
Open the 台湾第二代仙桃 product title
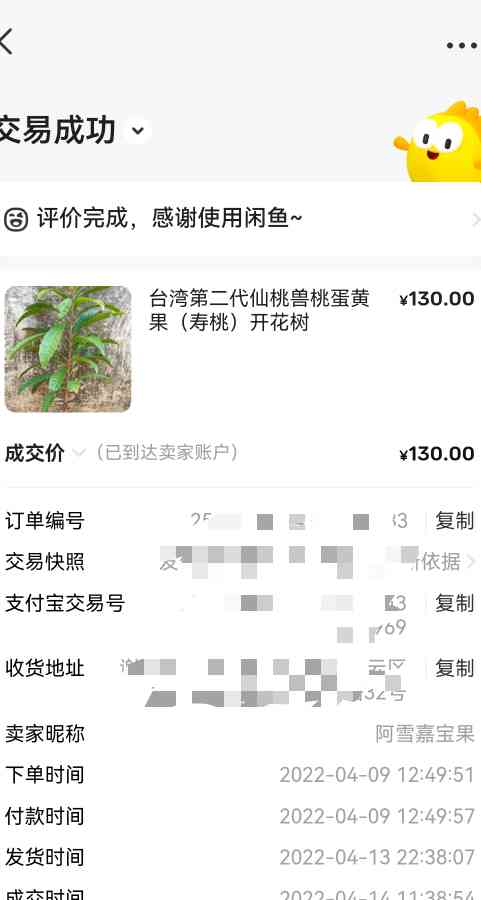click(x=259, y=311)
